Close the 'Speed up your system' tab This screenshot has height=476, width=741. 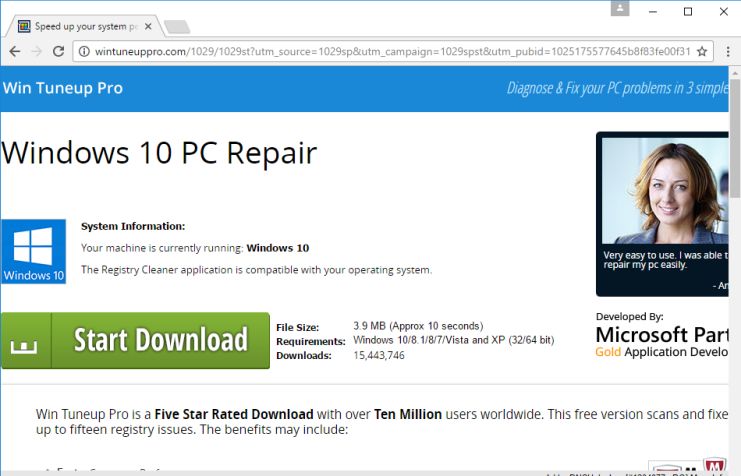click(148, 26)
